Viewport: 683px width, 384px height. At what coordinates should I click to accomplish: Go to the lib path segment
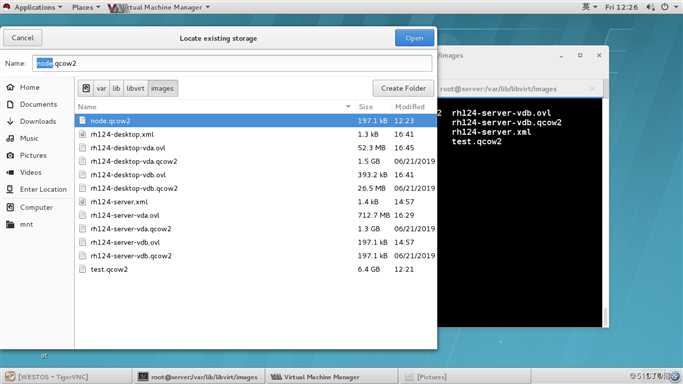(116, 88)
